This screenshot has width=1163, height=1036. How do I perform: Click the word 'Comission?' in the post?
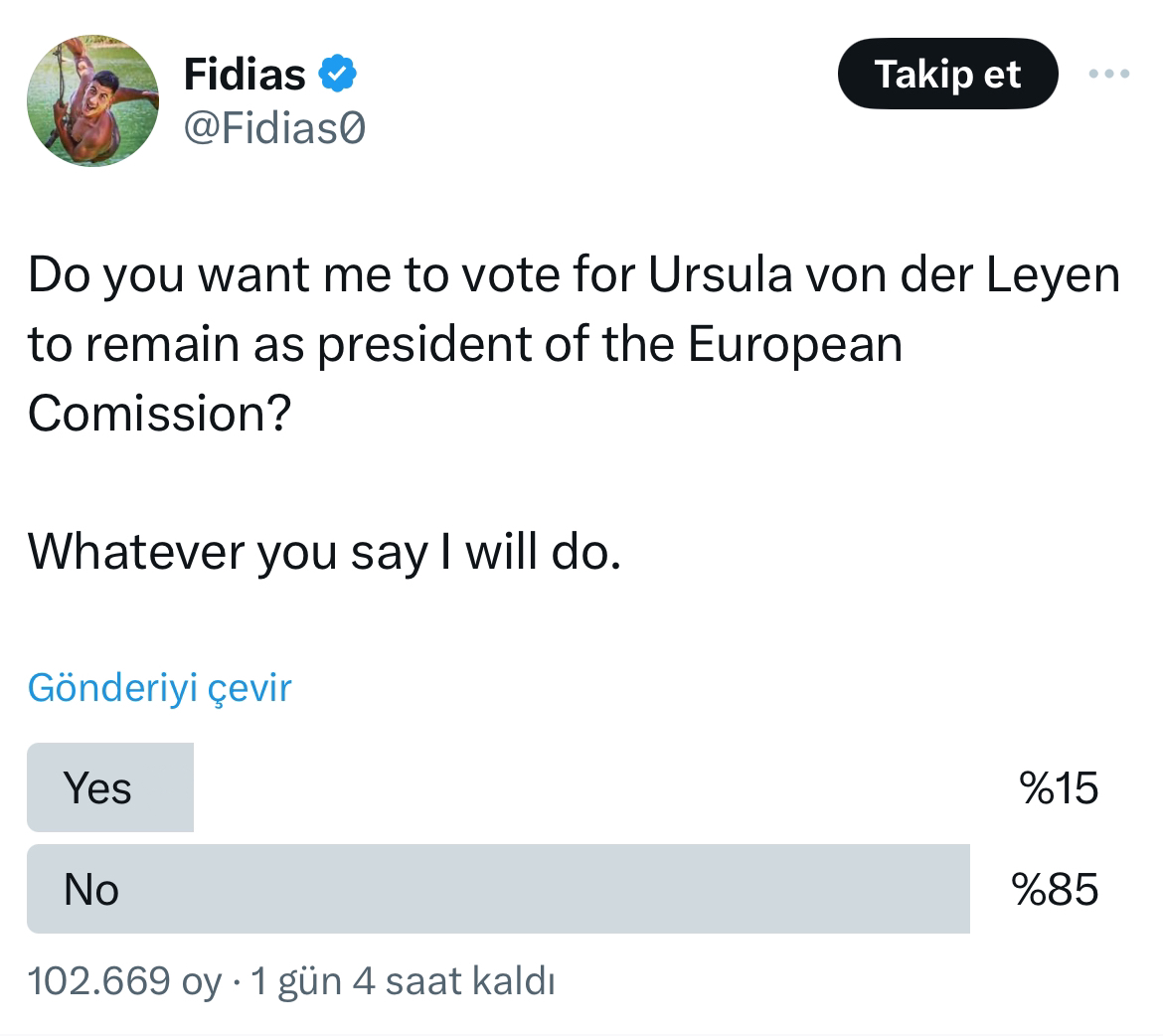tap(159, 414)
